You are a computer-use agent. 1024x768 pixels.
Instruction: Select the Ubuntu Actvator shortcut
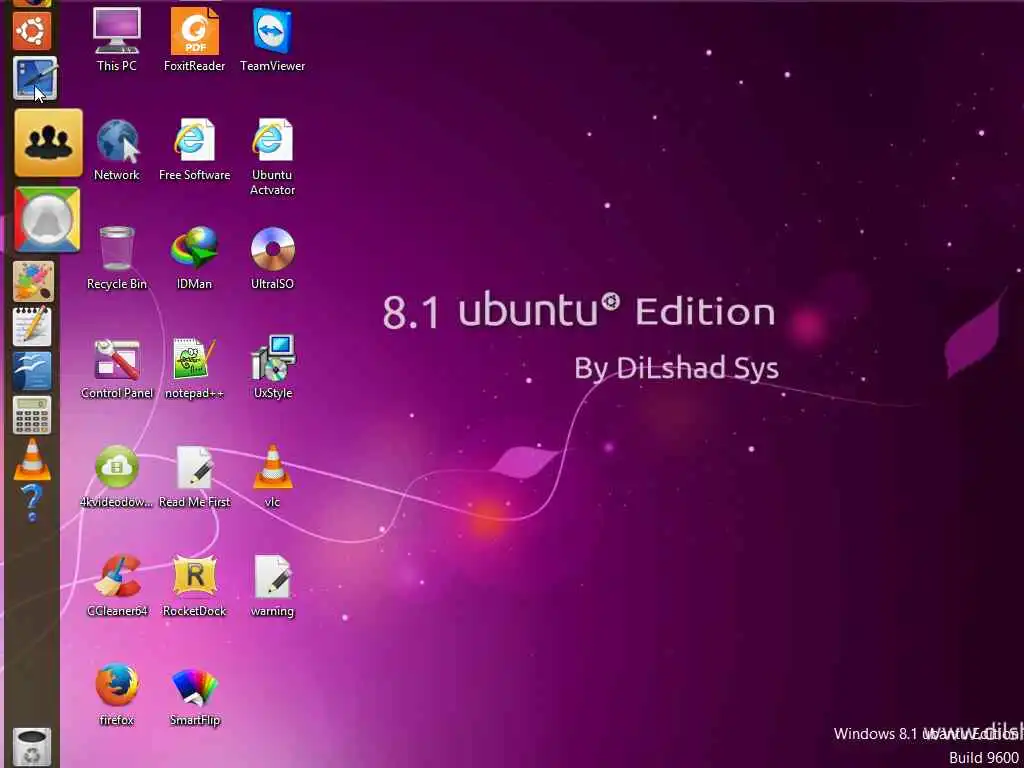coord(272,157)
